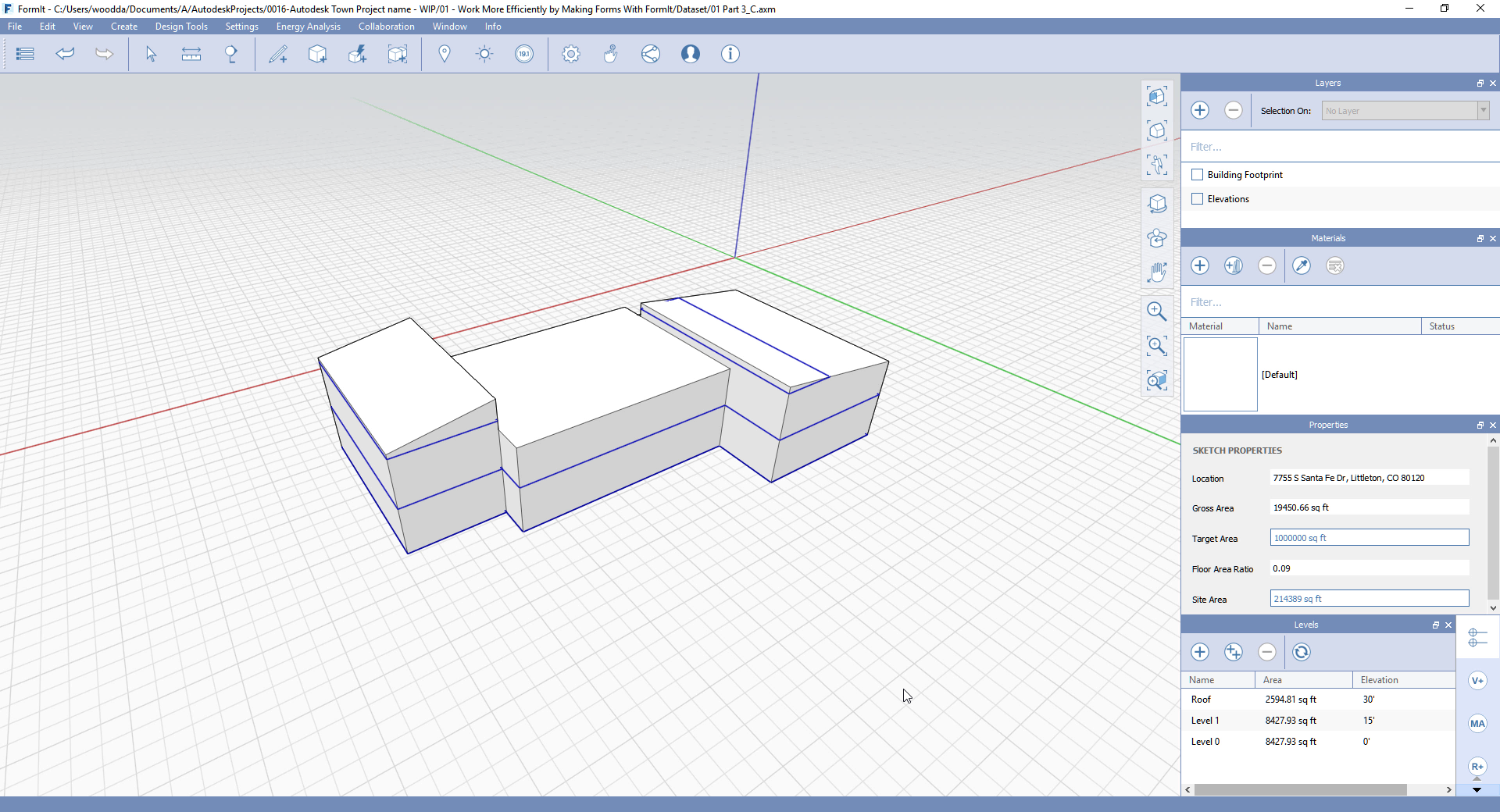Open the primitive cube creation tool

(x=317, y=54)
